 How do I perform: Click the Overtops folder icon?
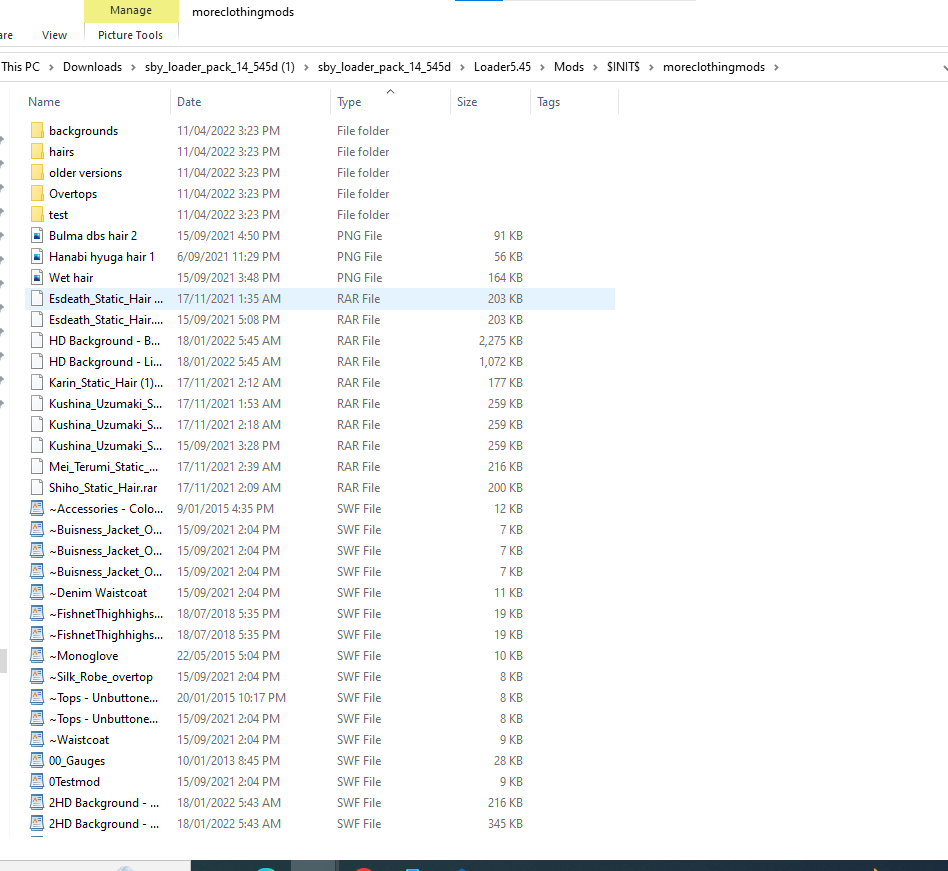37,194
